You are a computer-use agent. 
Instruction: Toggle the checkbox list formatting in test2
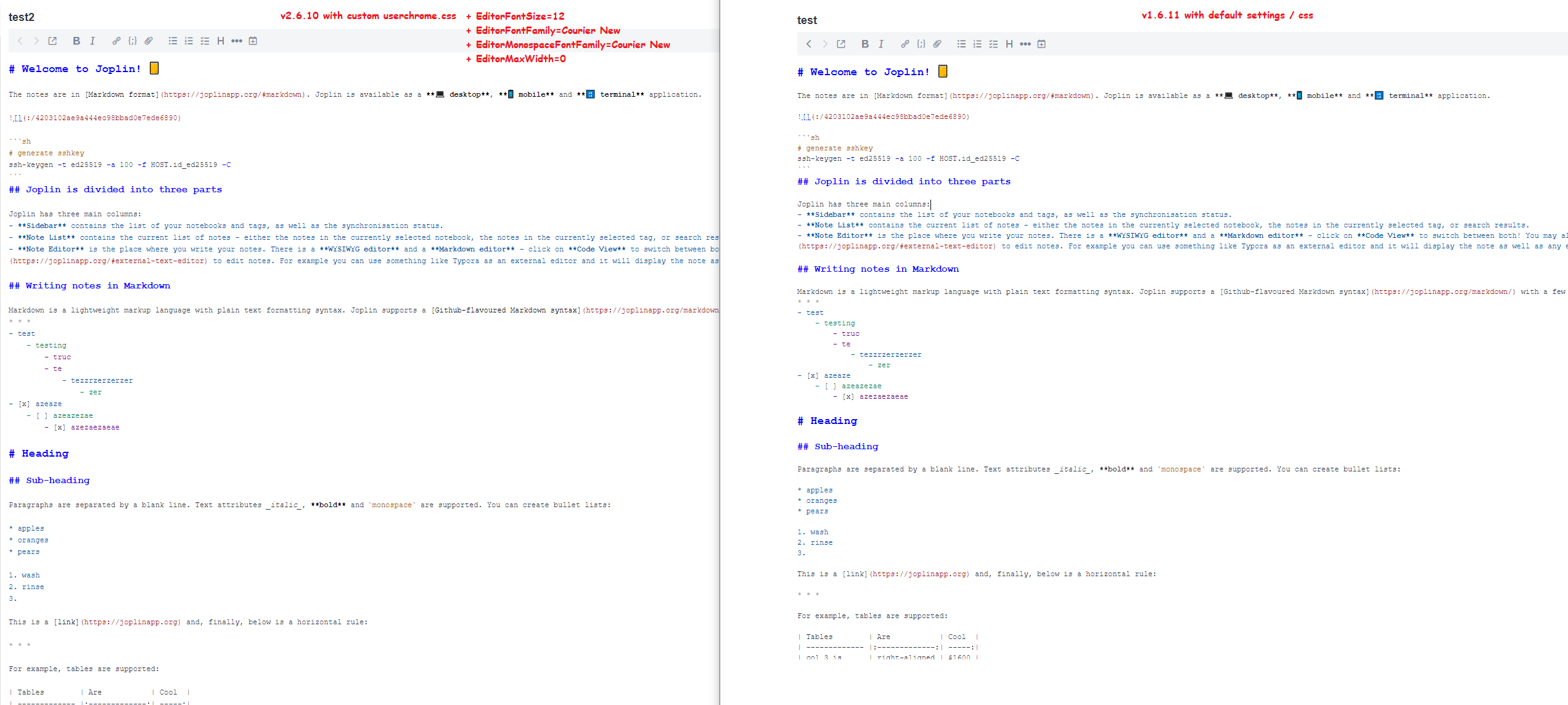pos(205,41)
